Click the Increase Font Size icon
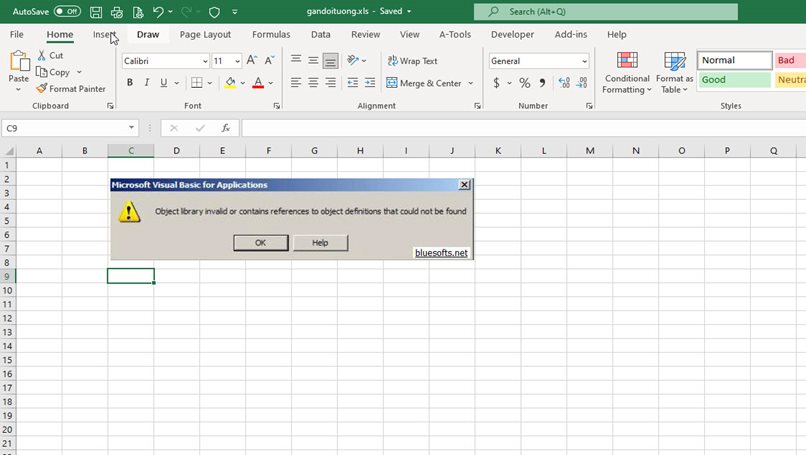The width and height of the screenshot is (806, 455). 252,61
